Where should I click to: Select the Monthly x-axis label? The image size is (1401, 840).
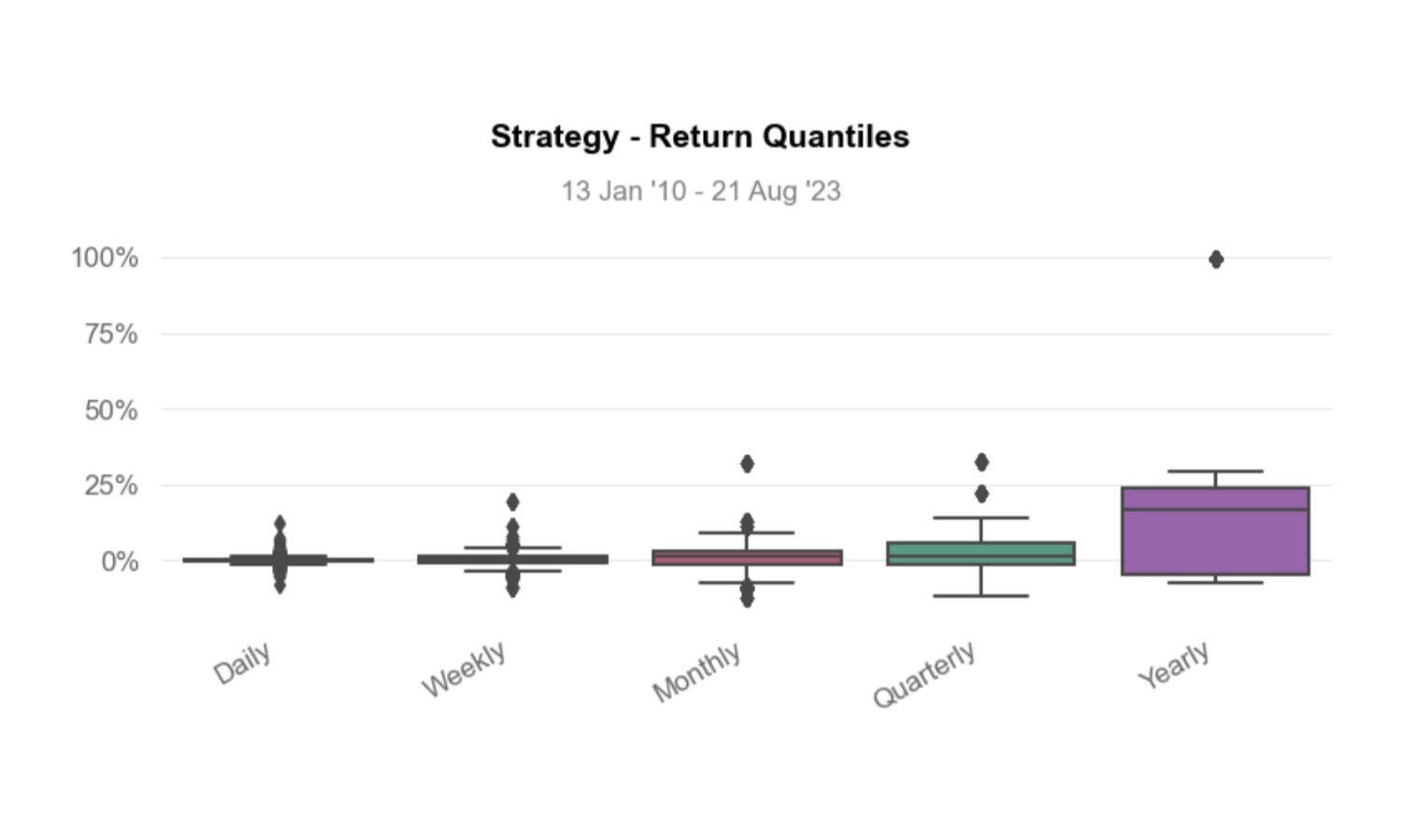pos(696,672)
